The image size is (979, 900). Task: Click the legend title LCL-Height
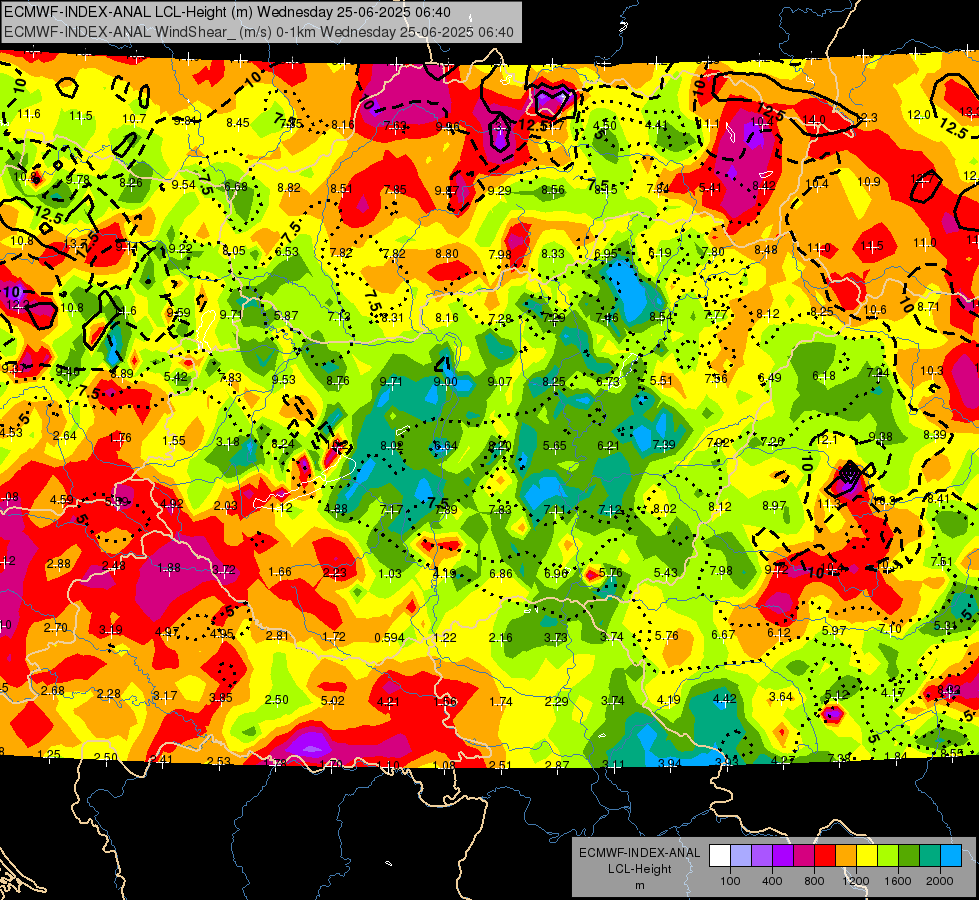coord(639,869)
